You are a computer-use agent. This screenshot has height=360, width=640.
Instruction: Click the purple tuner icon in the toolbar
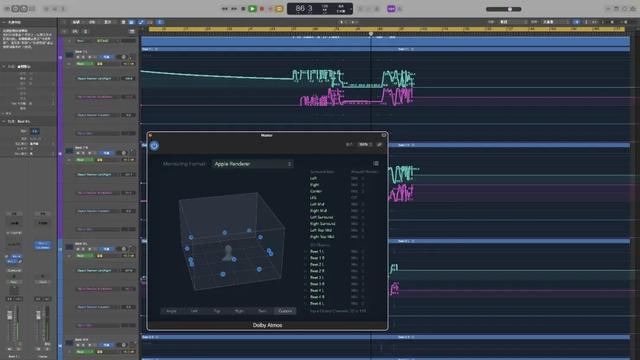point(391,9)
